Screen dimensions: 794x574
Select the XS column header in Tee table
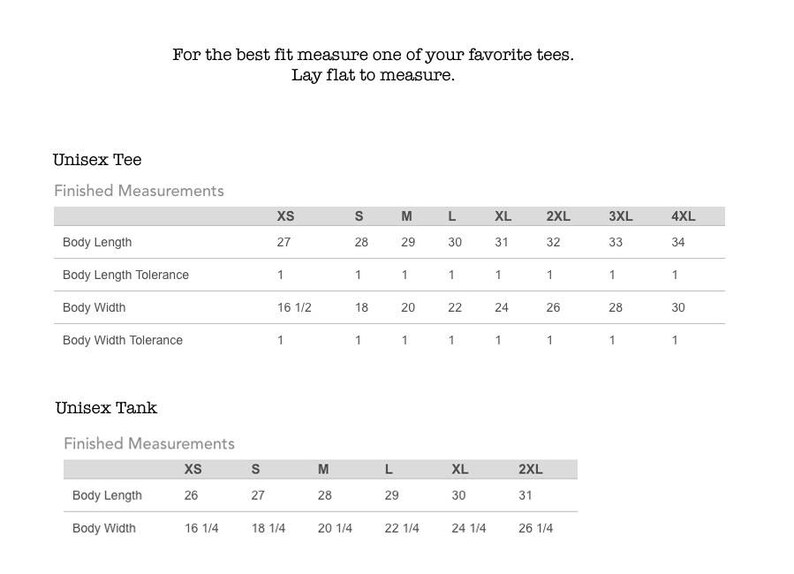[286, 216]
